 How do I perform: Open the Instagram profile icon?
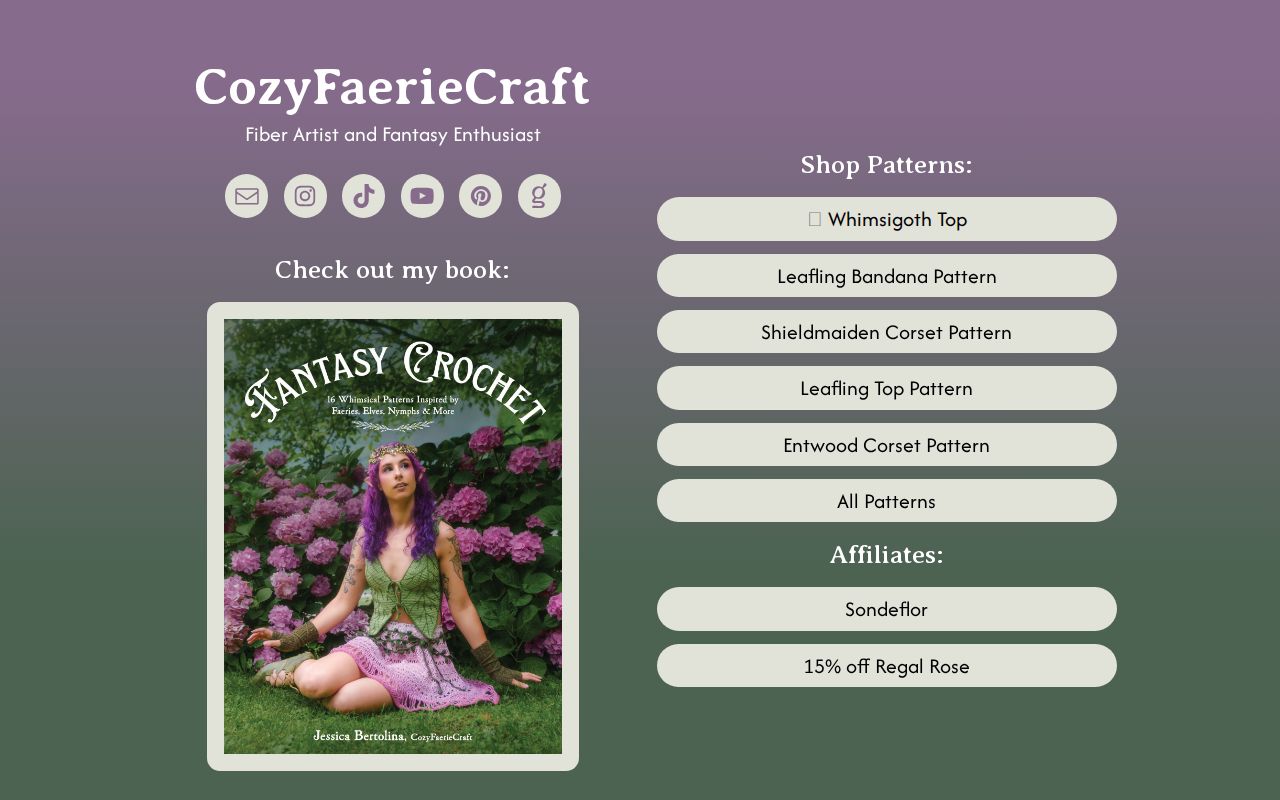[x=305, y=196]
